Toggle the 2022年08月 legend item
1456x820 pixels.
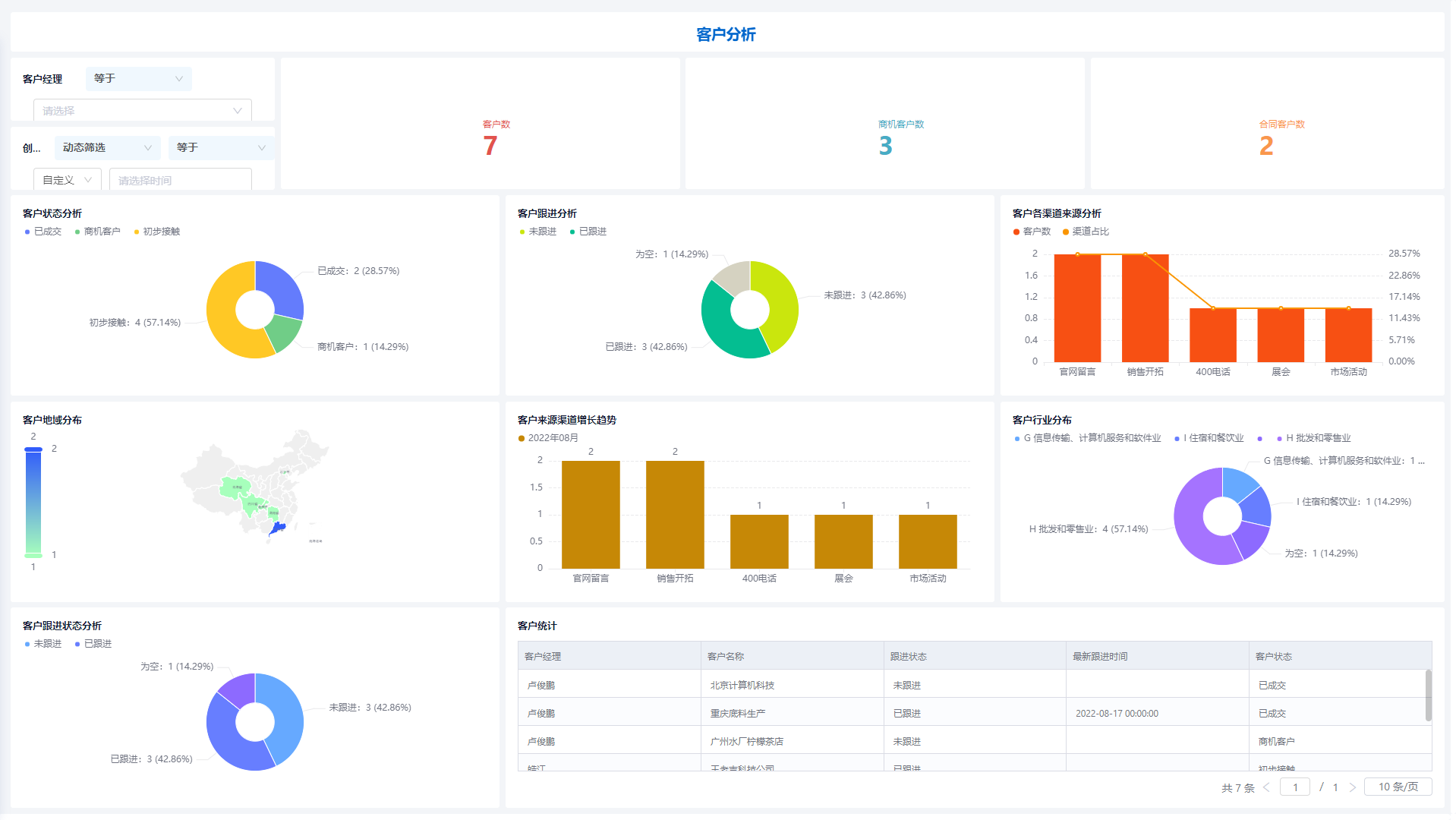(548, 438)
